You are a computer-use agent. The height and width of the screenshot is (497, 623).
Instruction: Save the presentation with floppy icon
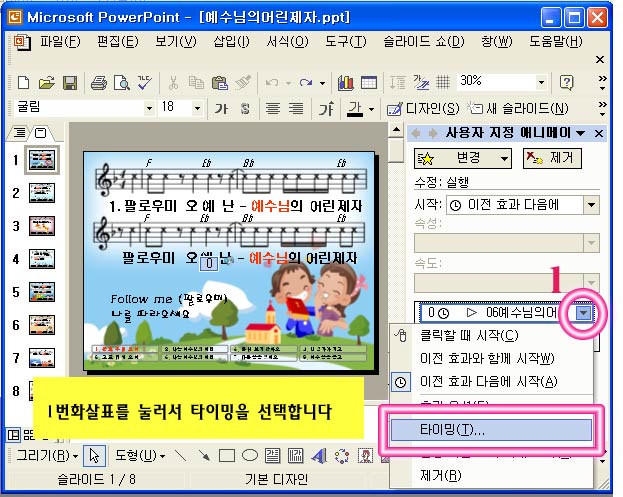[70, 83]
